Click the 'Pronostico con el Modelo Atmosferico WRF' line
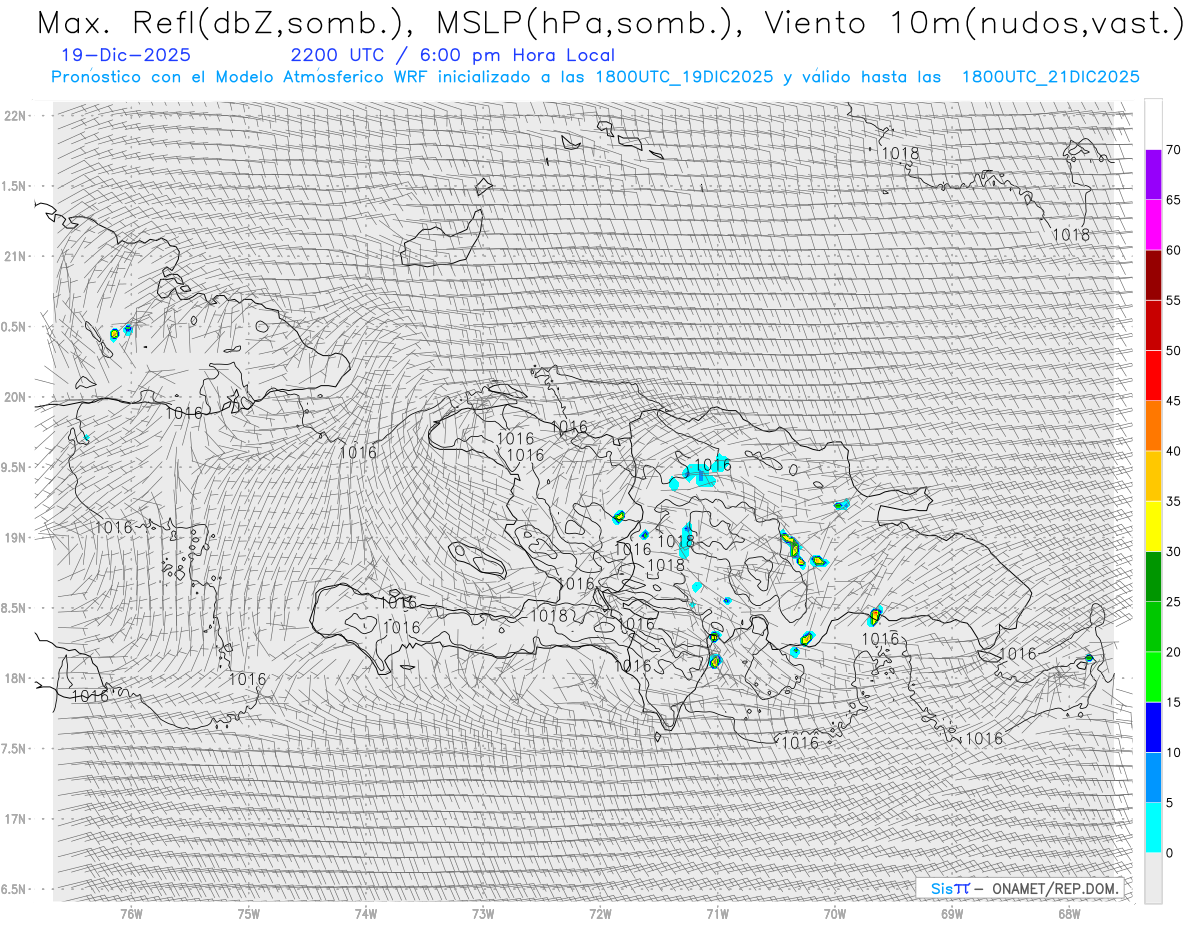This screenshot has width=1200, height=927. (x=595, y=77)
